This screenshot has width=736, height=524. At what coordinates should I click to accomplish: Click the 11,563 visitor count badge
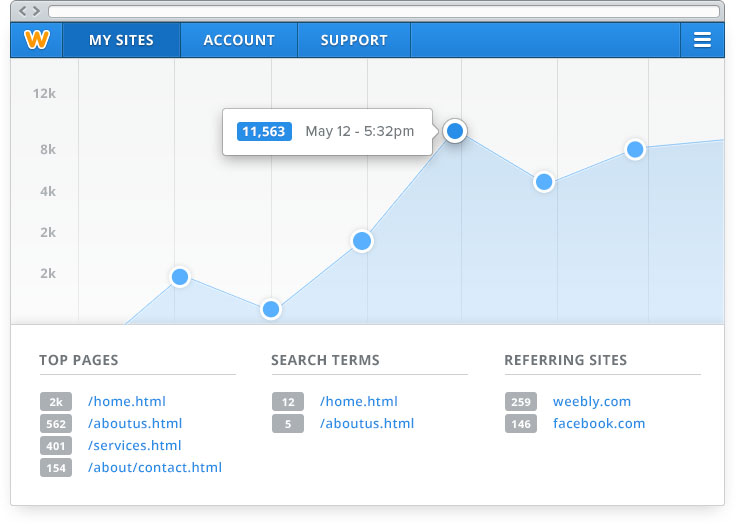264,131
